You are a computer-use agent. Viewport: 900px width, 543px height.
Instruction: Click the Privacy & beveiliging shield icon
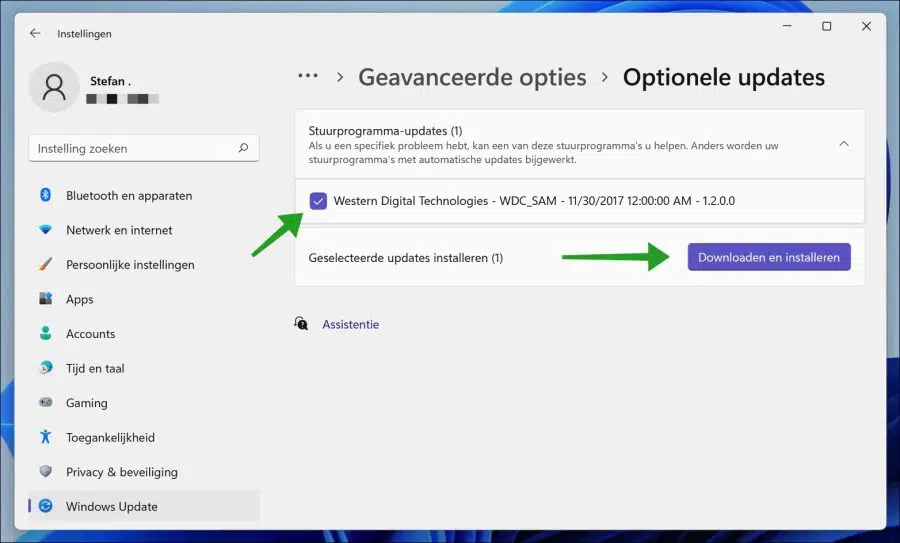pyautogui.click(x=45, y=471)
